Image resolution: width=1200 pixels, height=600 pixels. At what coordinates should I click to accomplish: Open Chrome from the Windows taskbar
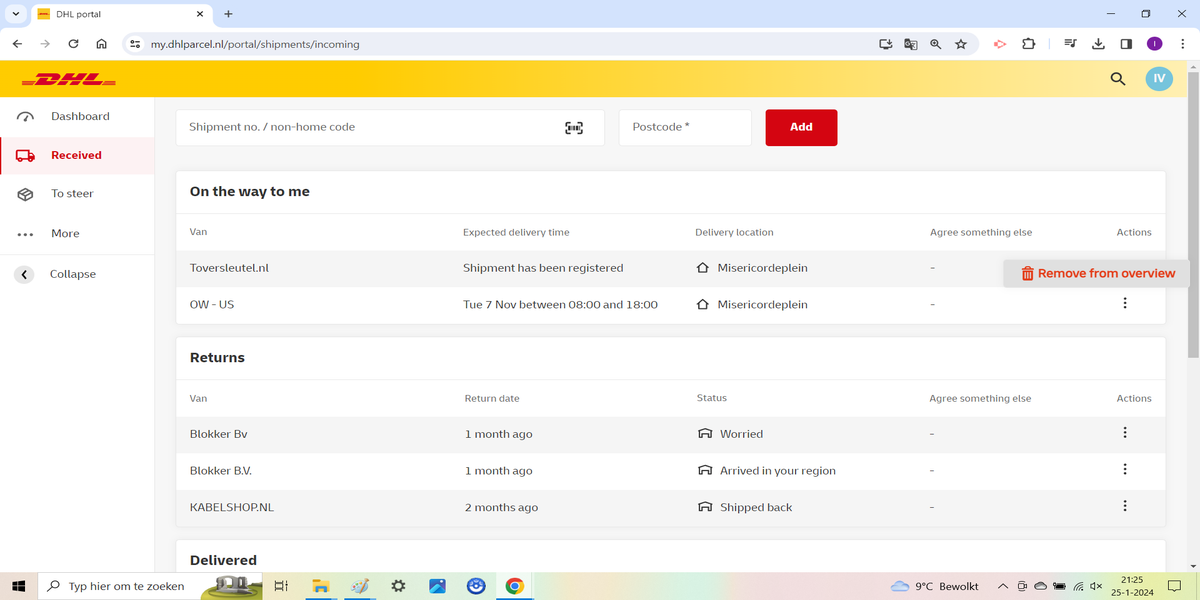pyautogui.click(x=514, y=586)
